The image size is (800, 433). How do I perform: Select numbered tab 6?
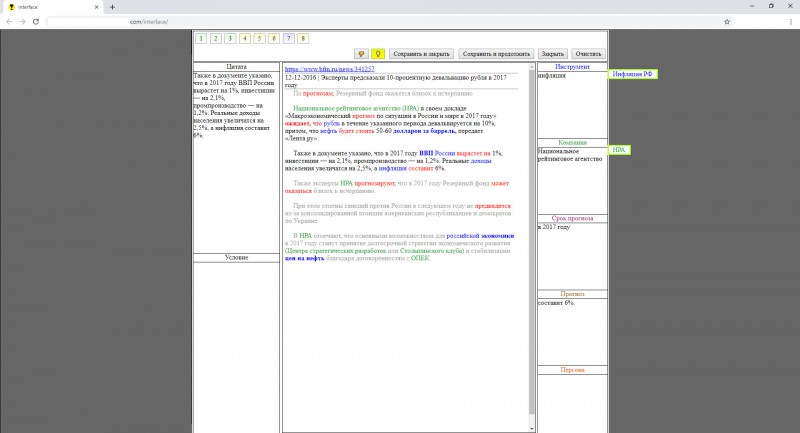pyautogui.click(x=274, y=38)
